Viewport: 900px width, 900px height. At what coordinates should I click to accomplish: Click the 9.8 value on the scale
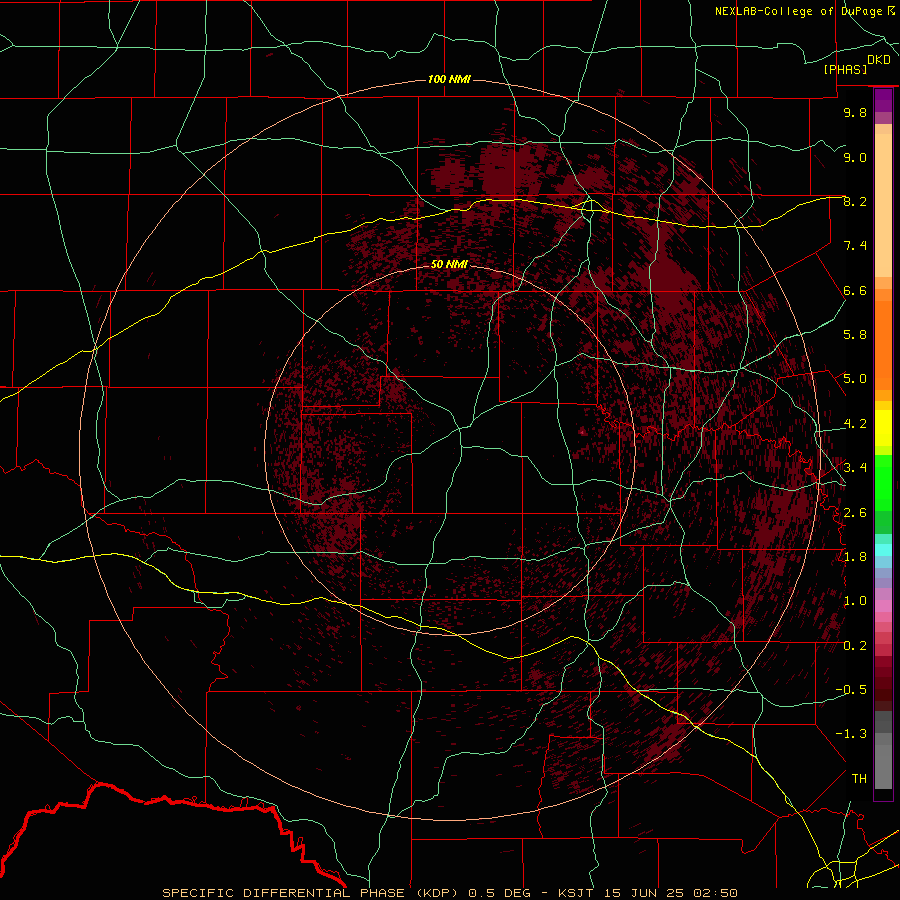point(855,112)
